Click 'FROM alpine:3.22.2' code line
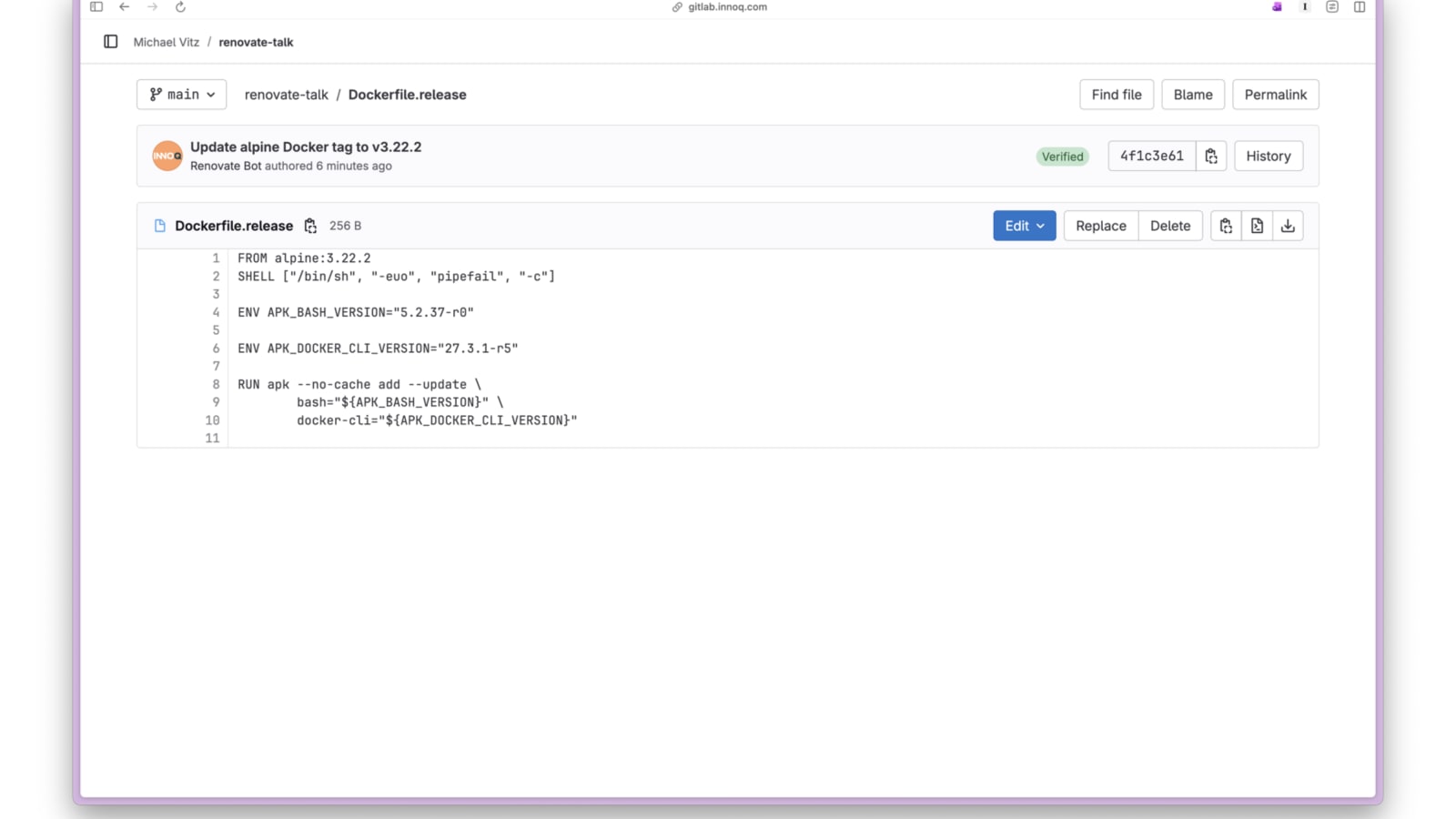 click(304, 258)
